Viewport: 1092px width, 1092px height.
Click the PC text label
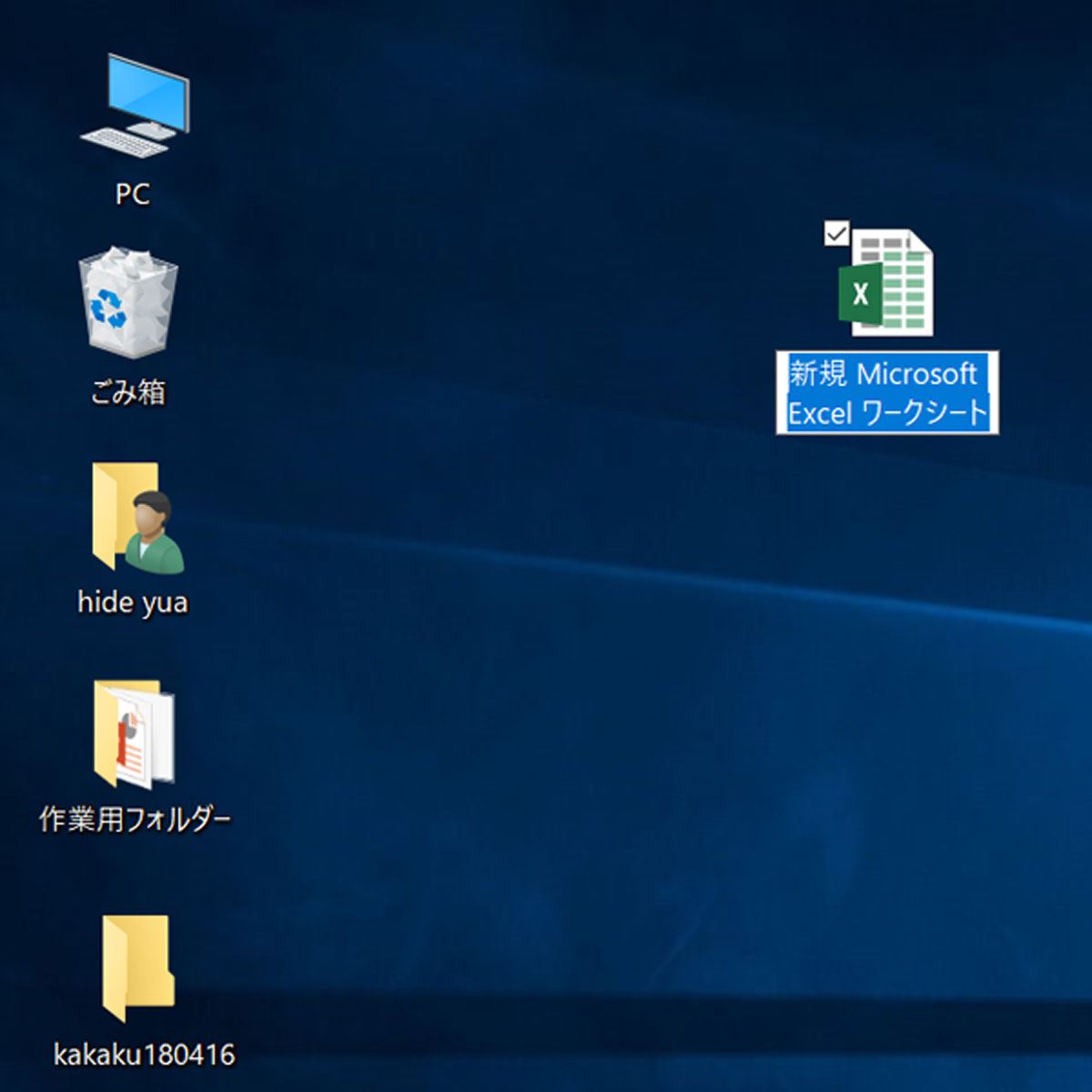132,194
